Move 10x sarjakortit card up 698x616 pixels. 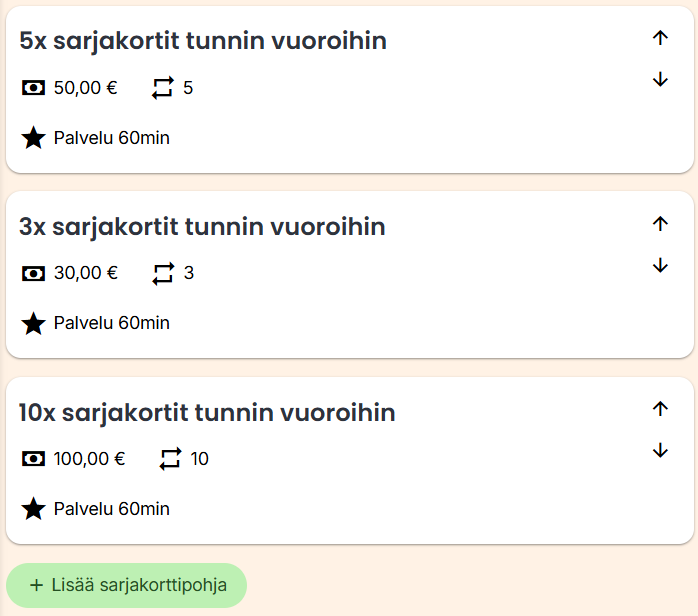coord(659,408)
